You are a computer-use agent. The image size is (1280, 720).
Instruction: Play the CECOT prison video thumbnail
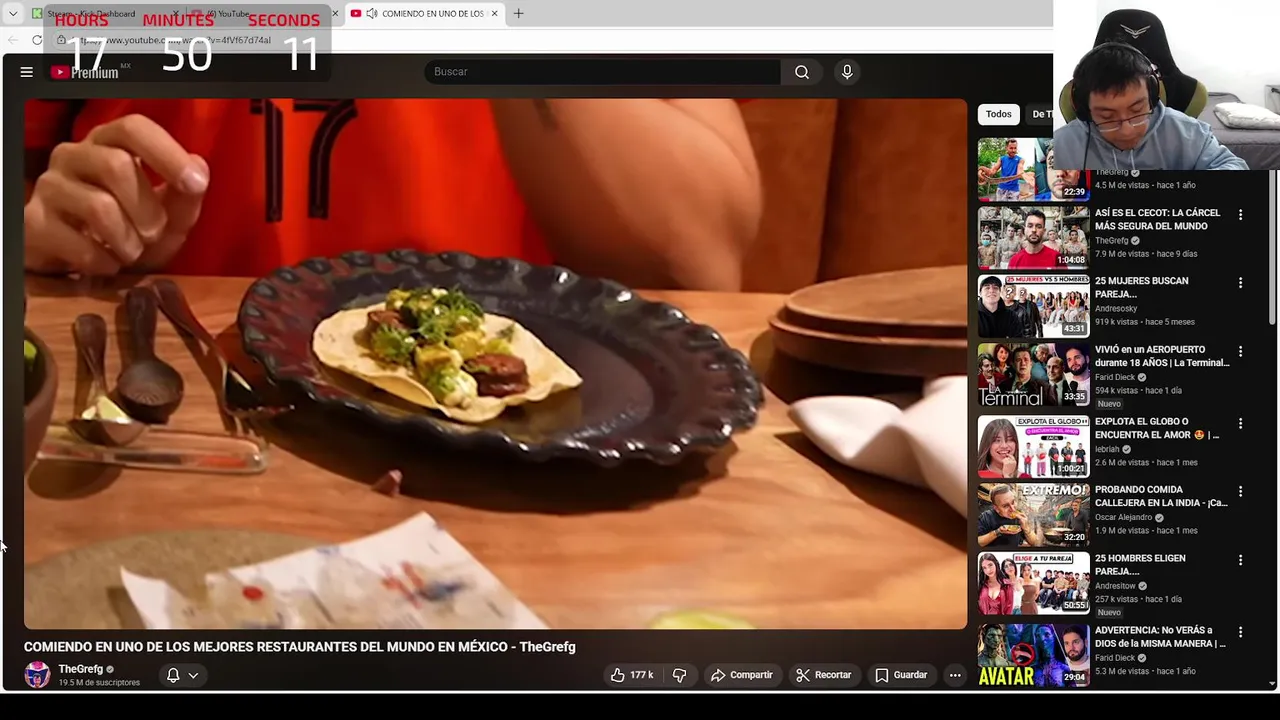1033,237
